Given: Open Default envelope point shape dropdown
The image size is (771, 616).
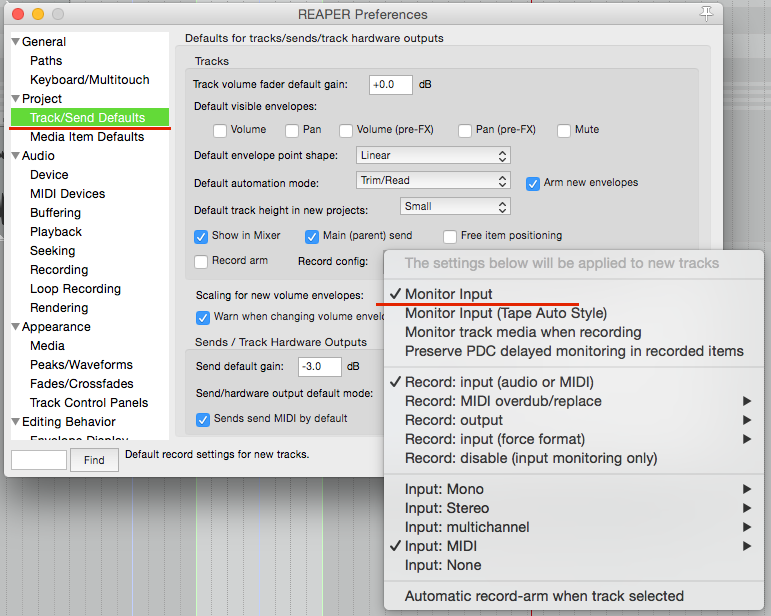Looking at the screenshot, I should [433, 155].
